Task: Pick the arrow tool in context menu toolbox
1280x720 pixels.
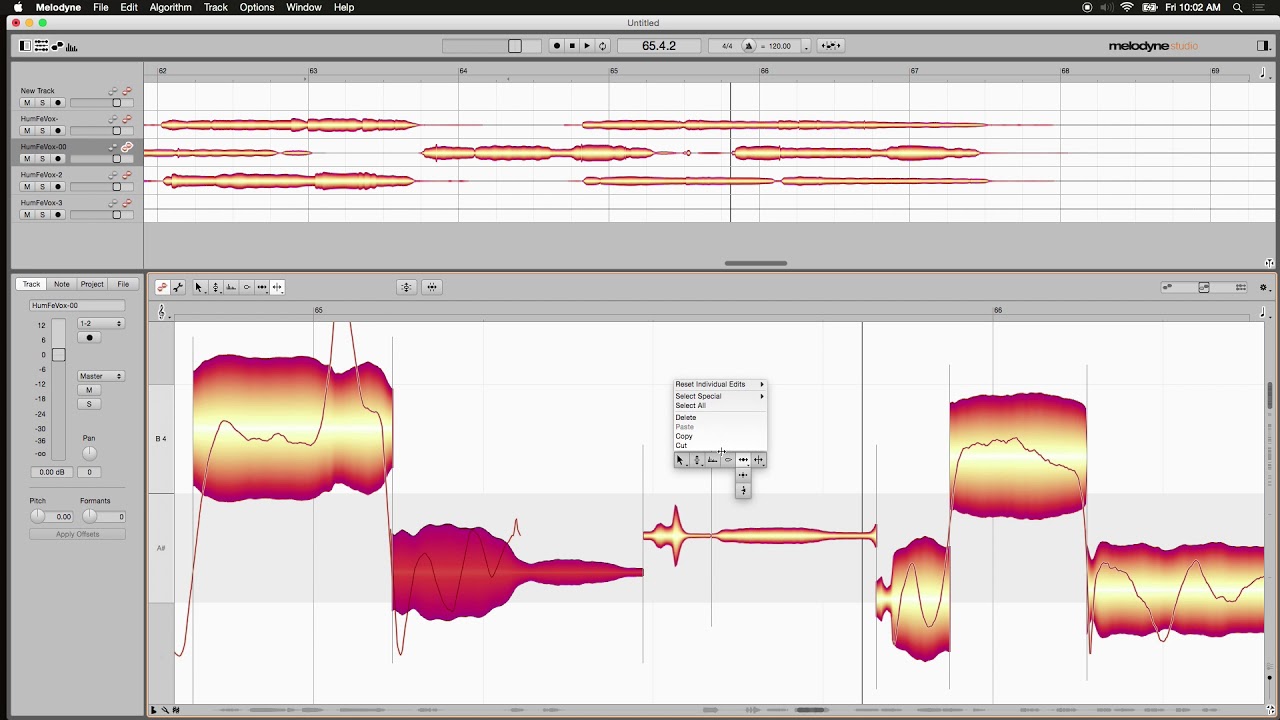Action: point(681,460)
